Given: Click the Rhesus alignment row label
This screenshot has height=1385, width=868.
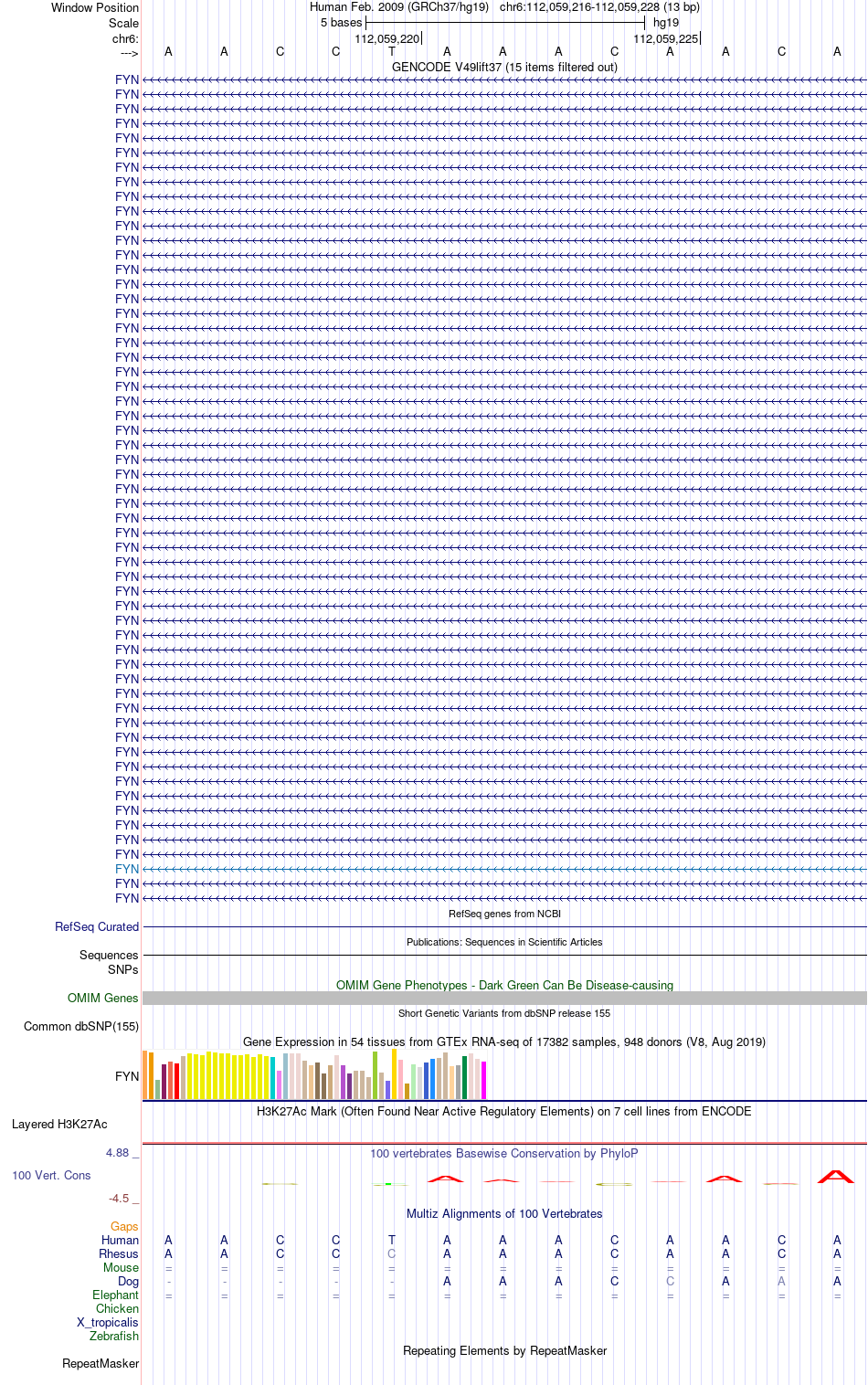Looking at the screenshot, I should click(119, 1253).
